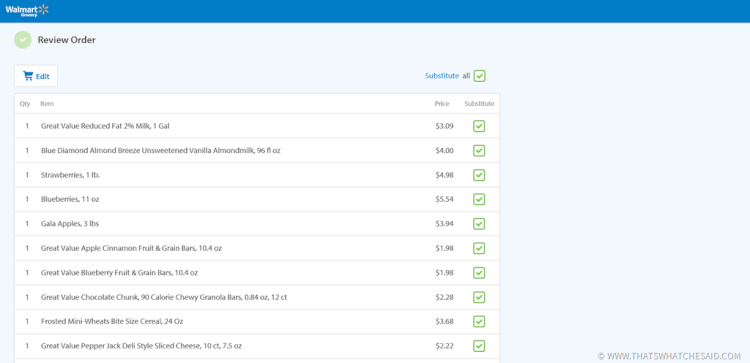Click the Qty column header
Viewport: 750px width, 363px height.
pos(24,104)
